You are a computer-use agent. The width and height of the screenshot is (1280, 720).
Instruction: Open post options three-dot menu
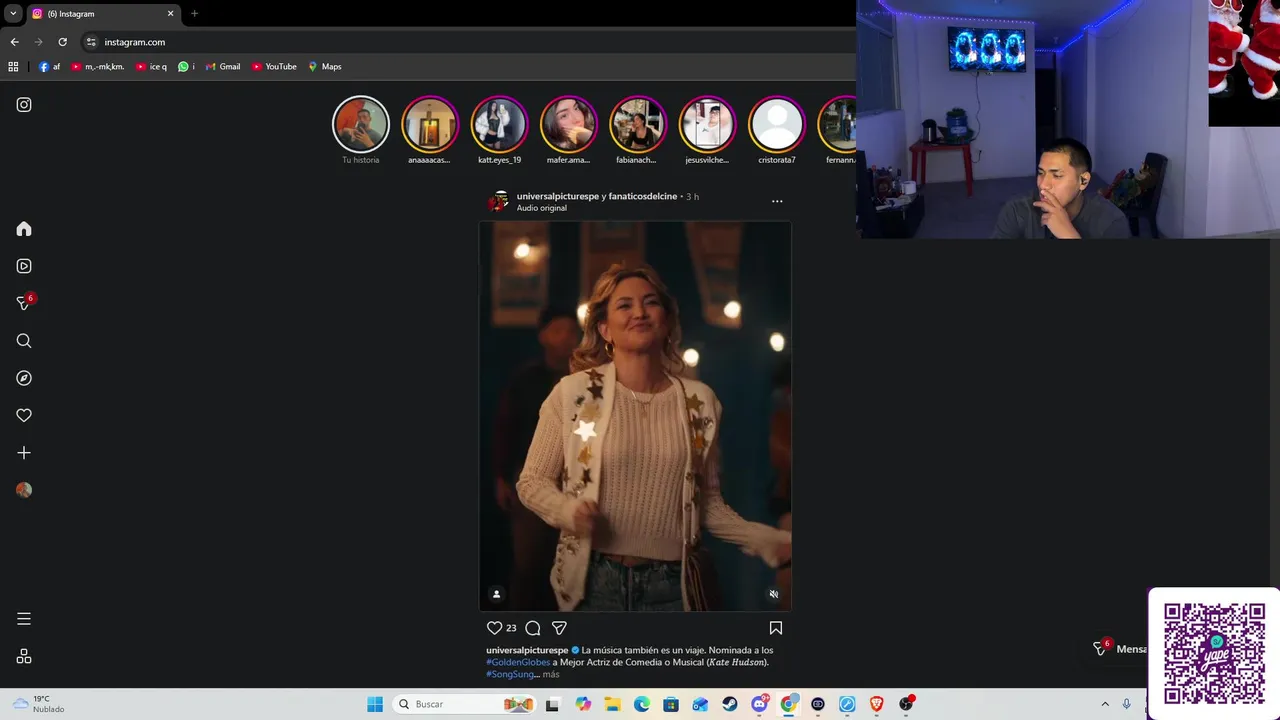[x=777, y=201]
